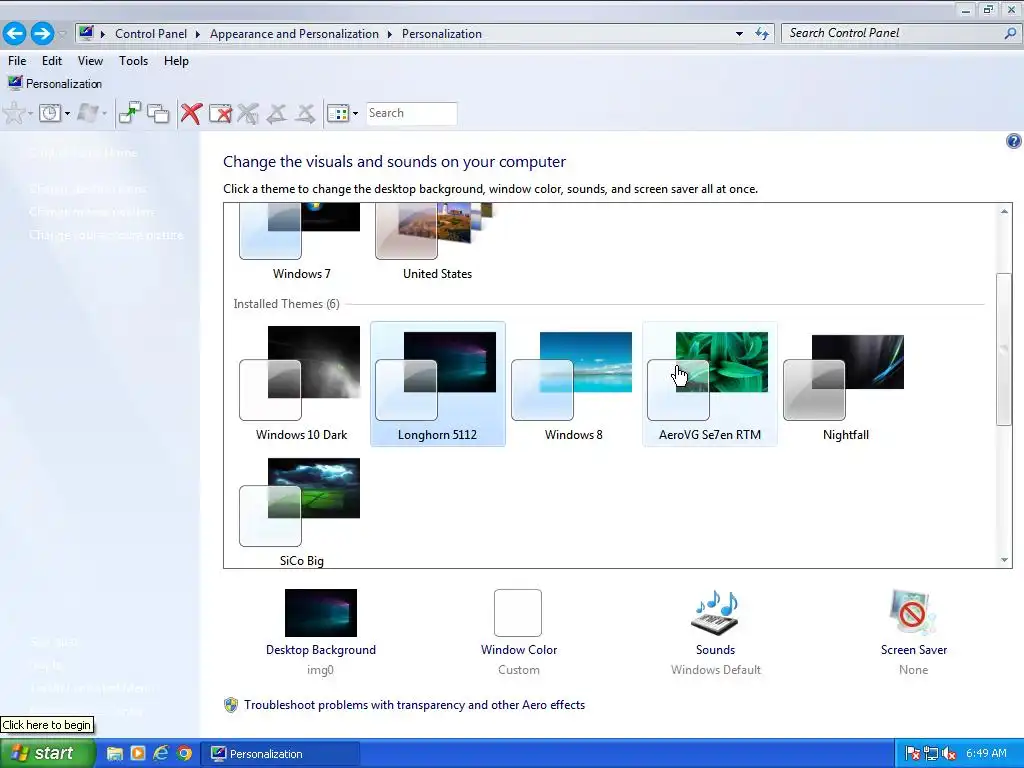
Task: Click the greyed folder flag toolbar icon
Action: [87, 113]
